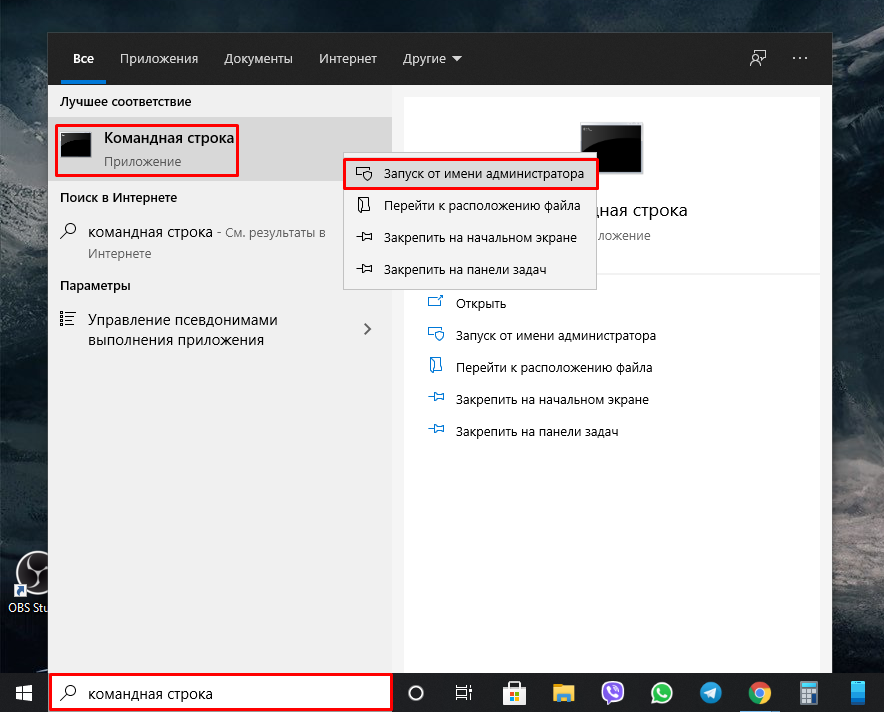The height and width of the screenshot is (712, 884).
Task: Open Telegram from the taskbar
Action: click(x=710, y=693)
